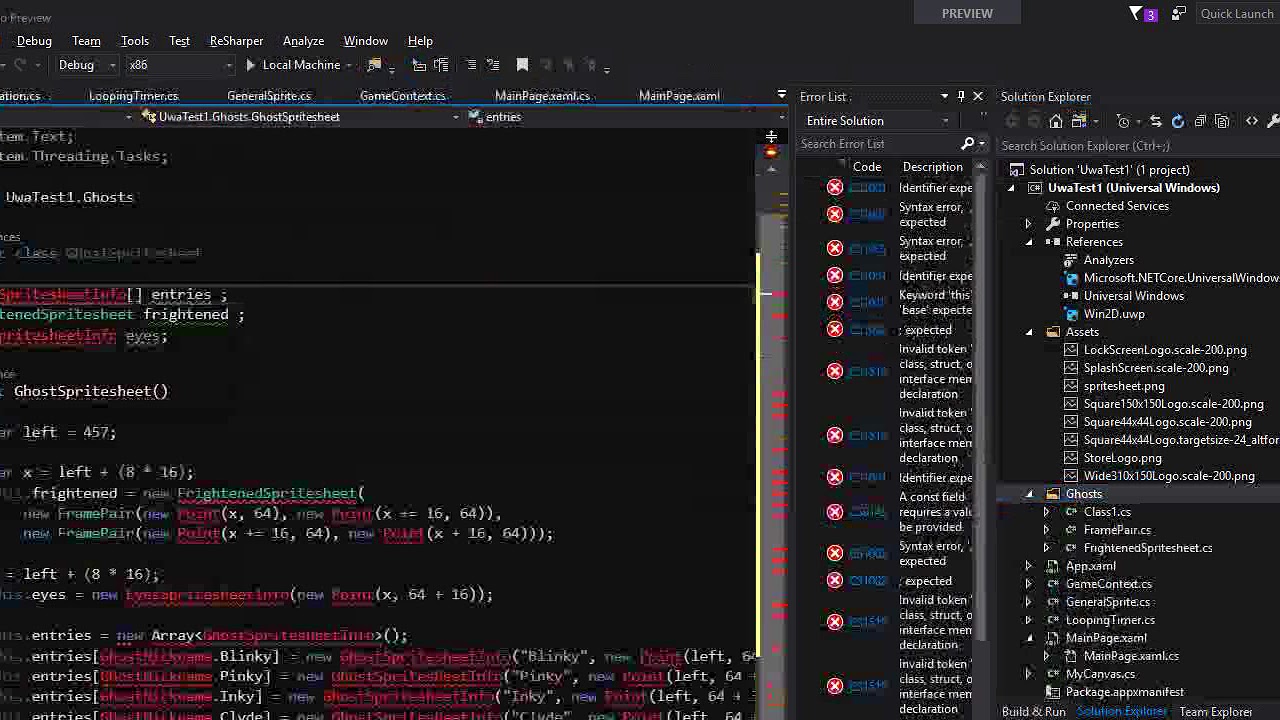The height and width of the screenshot is (720, 1280).
Task: Collapse the Assets folder
Action: tap(1029, 332)
